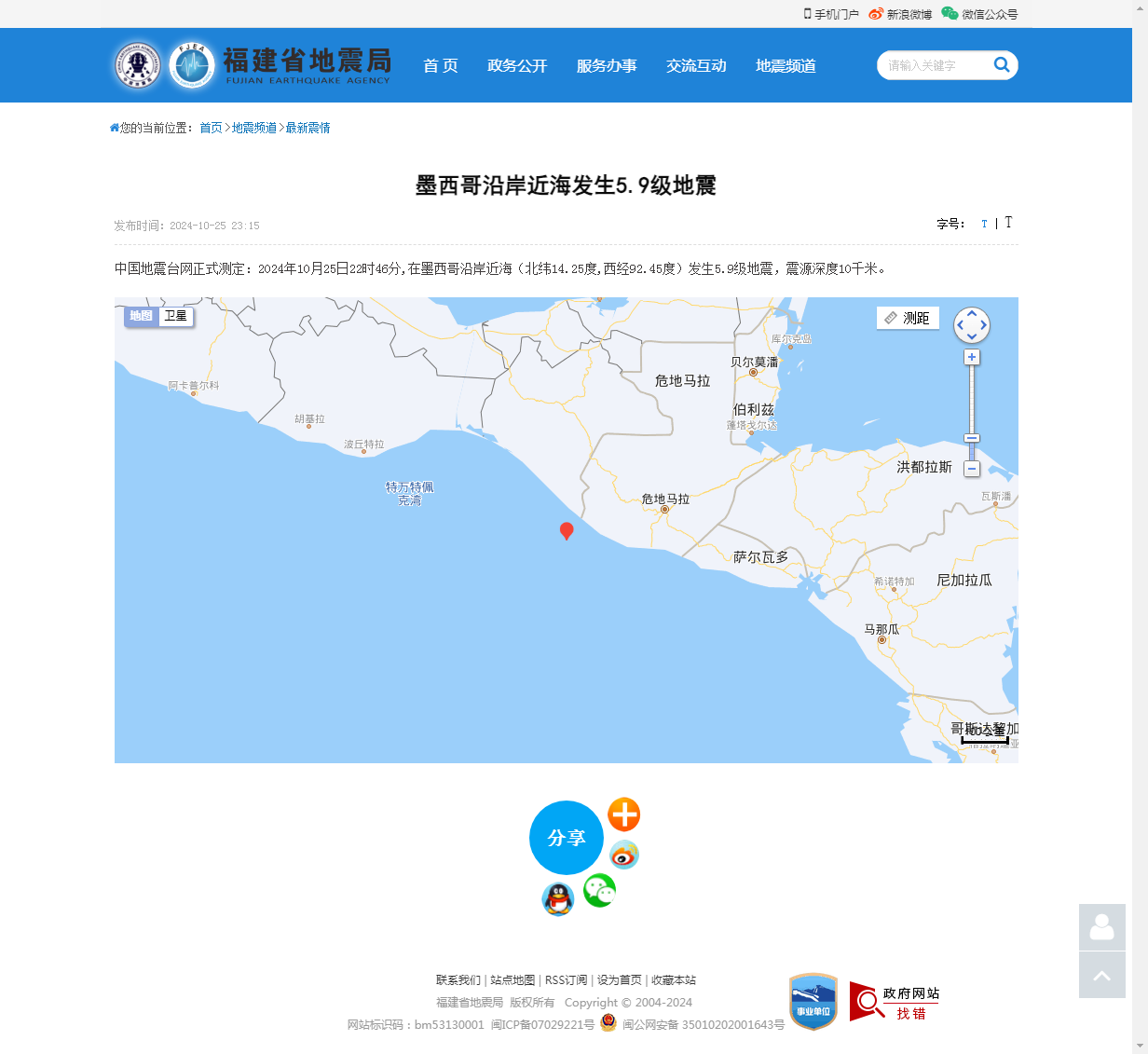Viewport: 1148px width, 1054px height.
Task: Choose the larger font size T
Action: (x=1008, y=223)
